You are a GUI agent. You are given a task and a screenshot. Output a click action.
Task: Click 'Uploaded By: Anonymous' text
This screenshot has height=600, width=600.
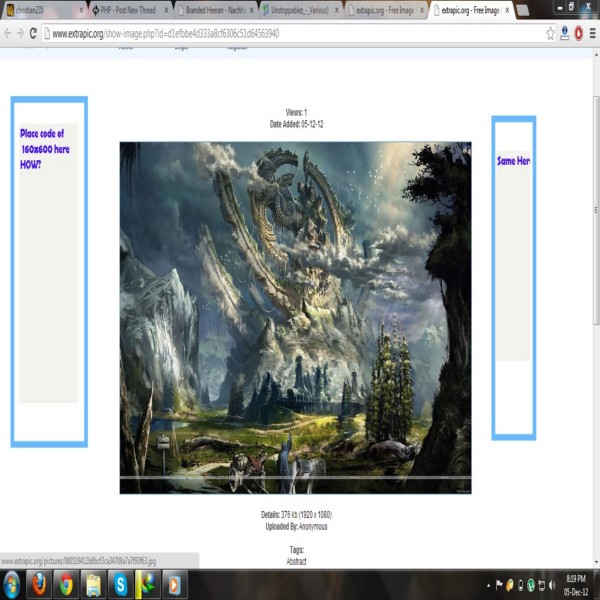tap(296, 527)
